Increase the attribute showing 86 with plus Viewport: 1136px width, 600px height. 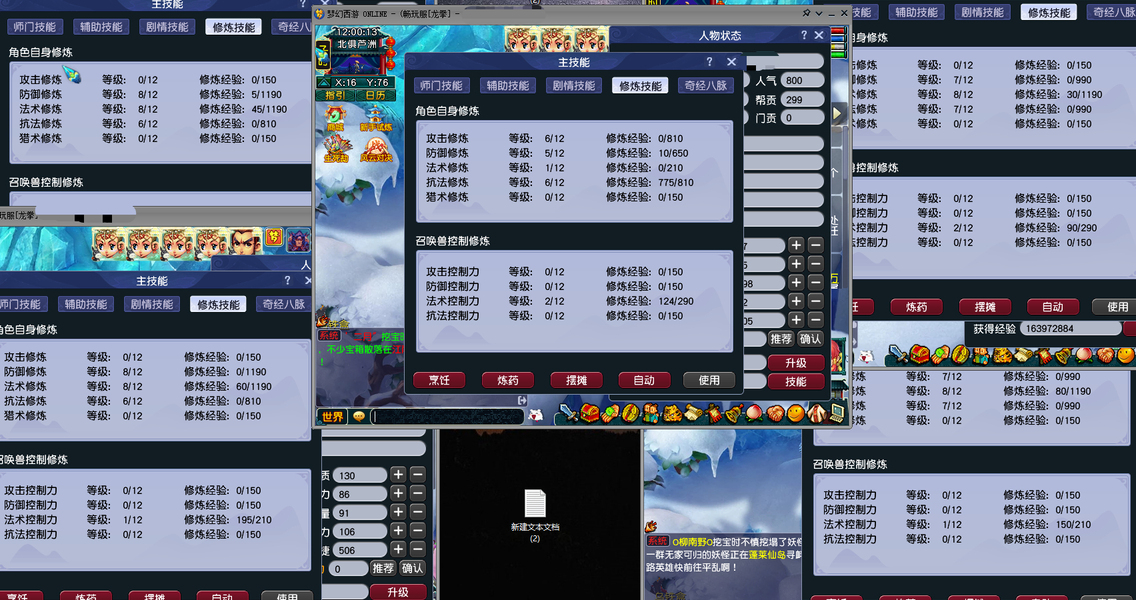[x=398, y=493]
